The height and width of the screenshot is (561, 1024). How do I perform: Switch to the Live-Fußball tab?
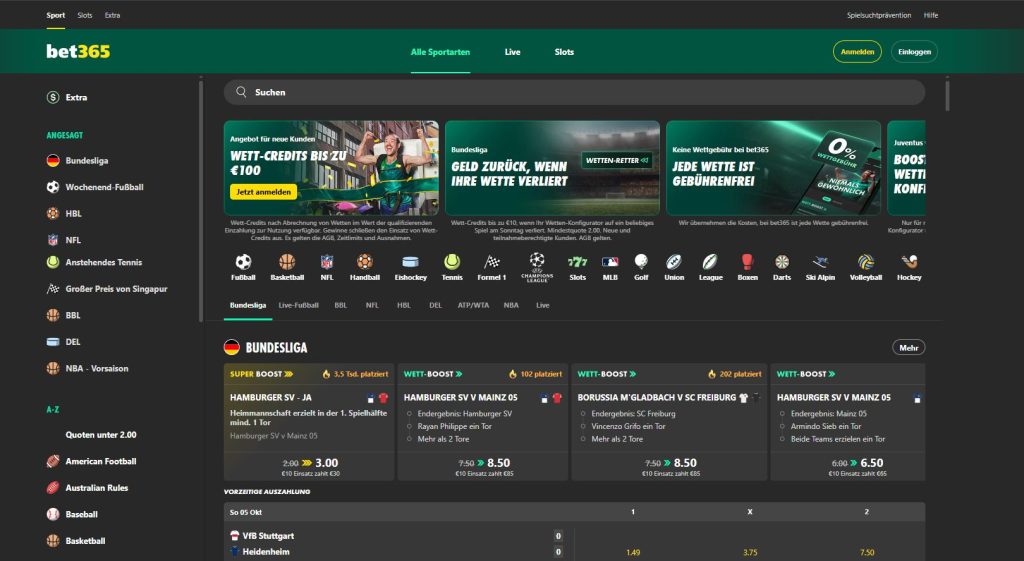(x=298, y=305)
